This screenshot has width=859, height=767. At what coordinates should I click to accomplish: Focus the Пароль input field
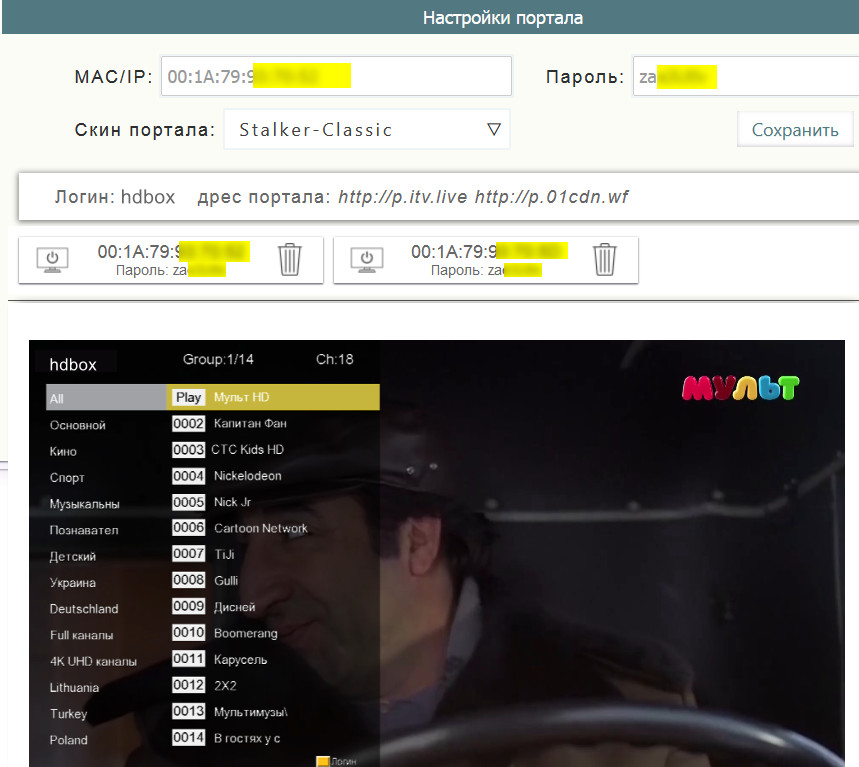[746, 76]
